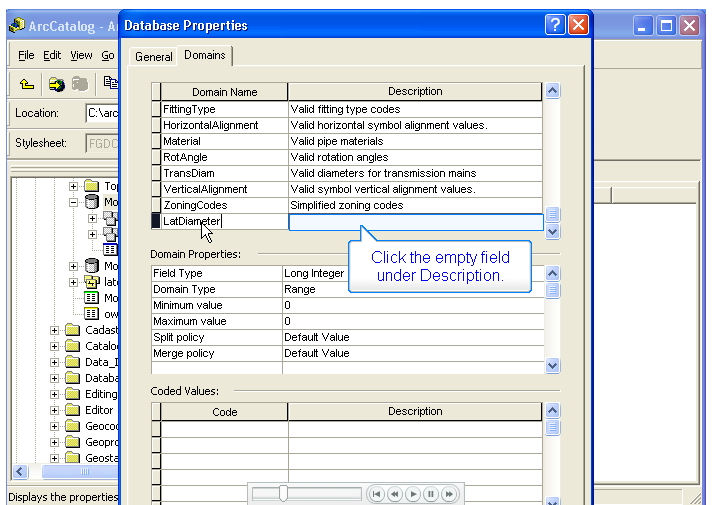The width and height of the screenshot is (715, 505).
Task: Click the rewind playback button
Action: pos(395,494)
